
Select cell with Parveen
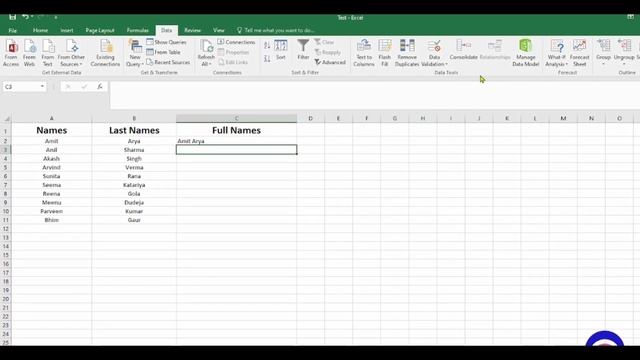[51, 211]
